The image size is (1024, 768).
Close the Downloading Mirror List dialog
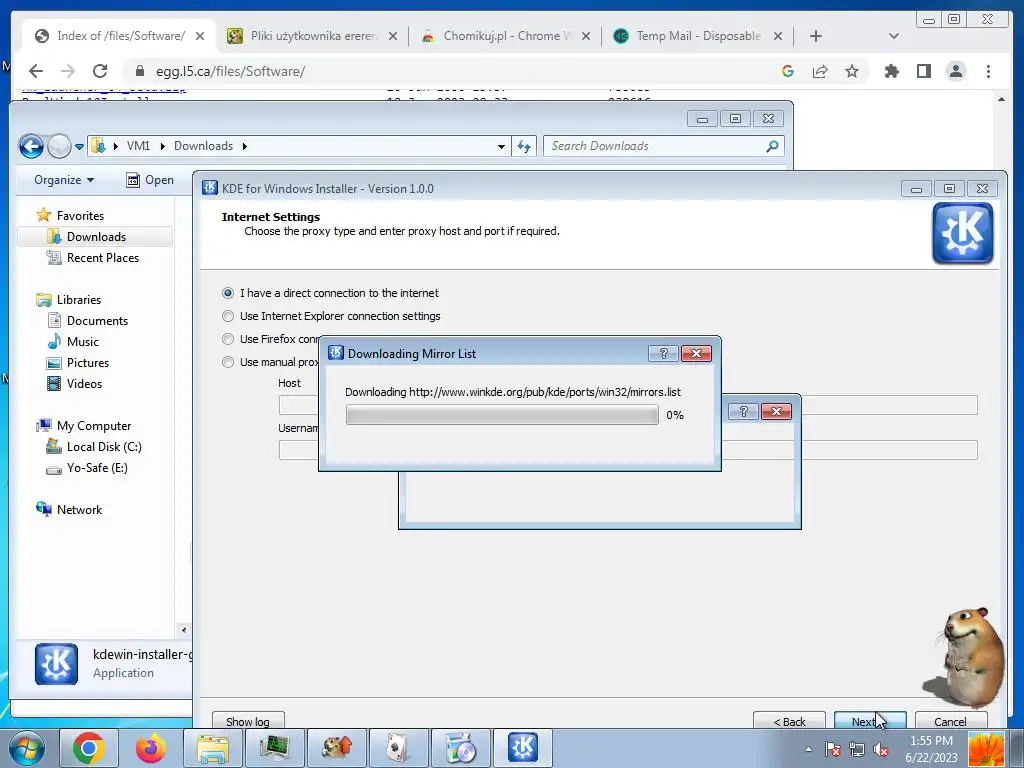tap(696, 353)
